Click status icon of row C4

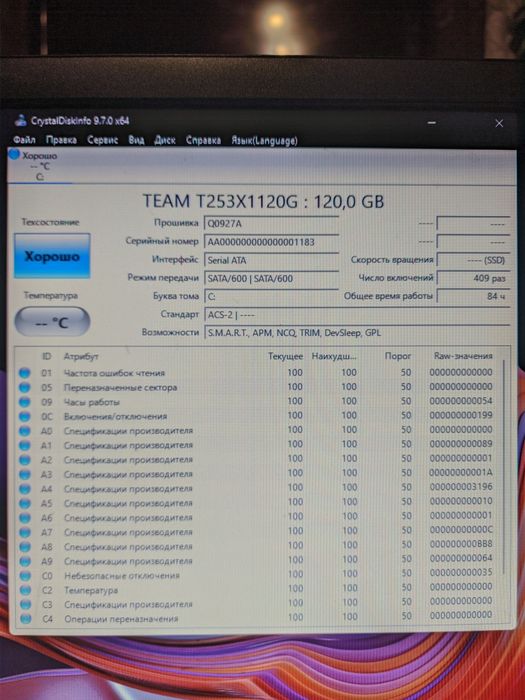click(x=26, y=619)
